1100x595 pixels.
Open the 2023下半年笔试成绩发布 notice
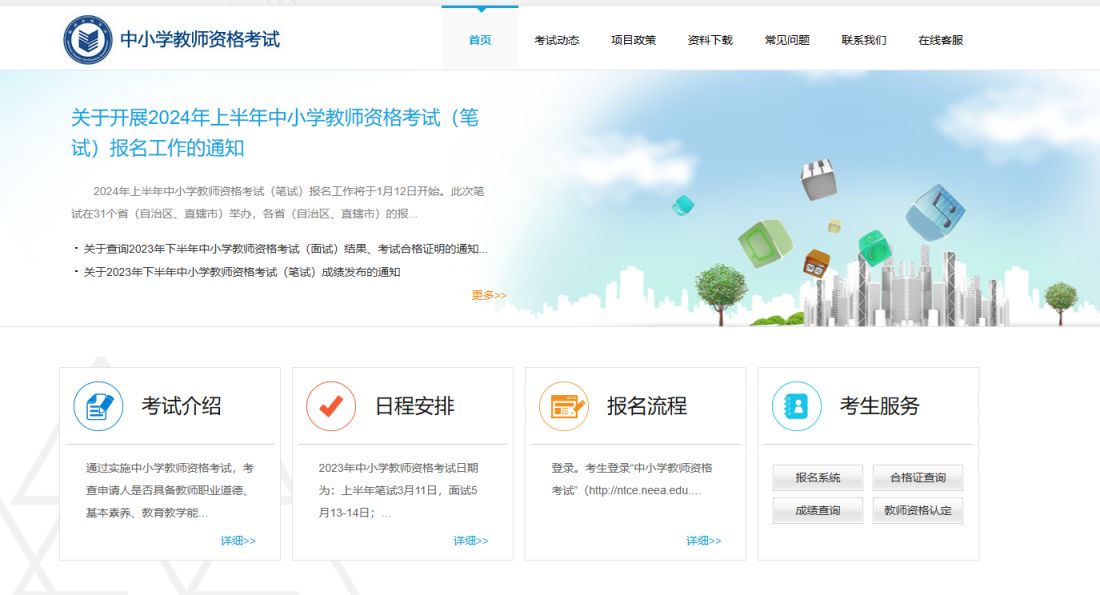241,272
